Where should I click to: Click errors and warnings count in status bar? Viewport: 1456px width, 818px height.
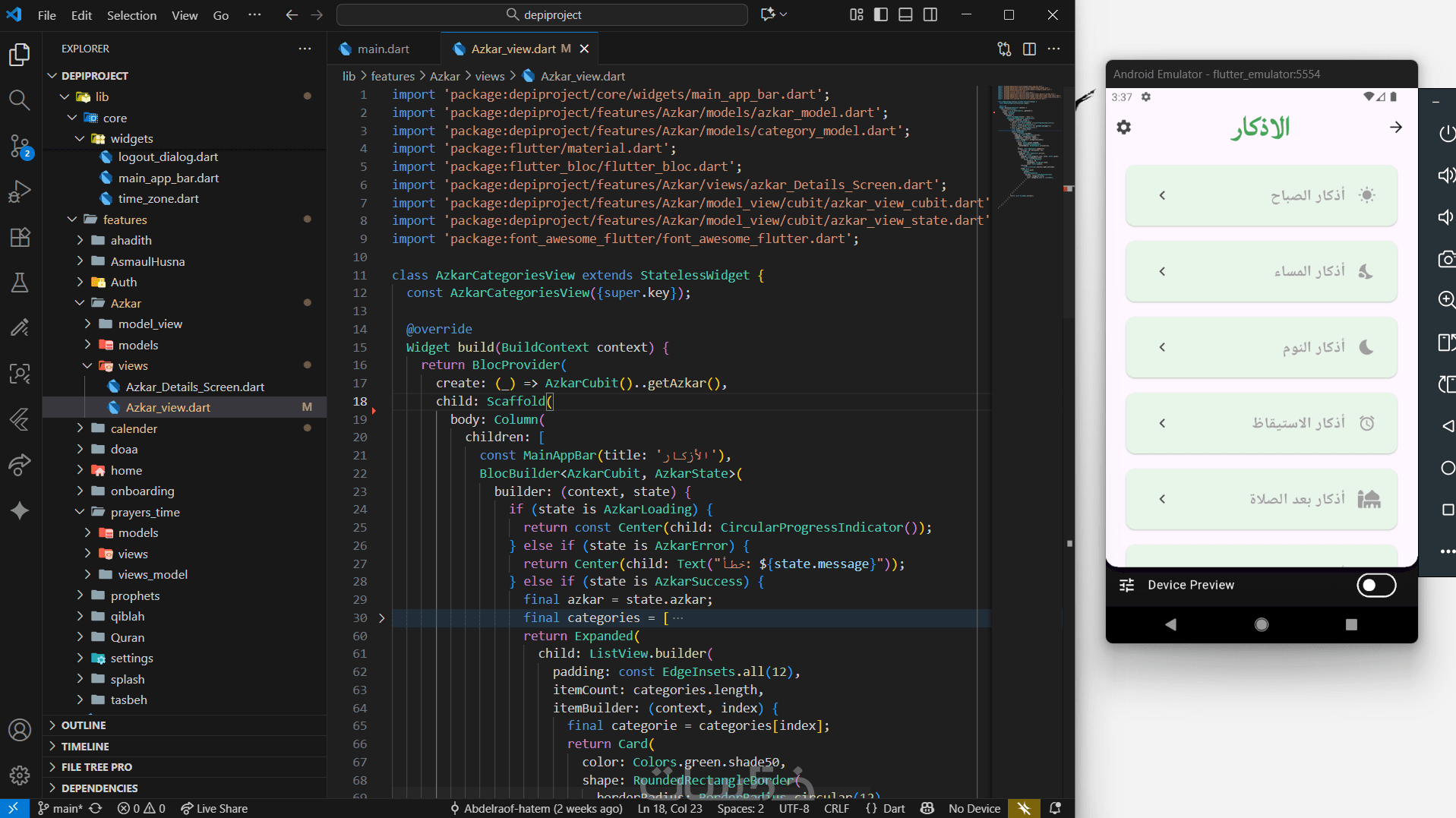141,808
